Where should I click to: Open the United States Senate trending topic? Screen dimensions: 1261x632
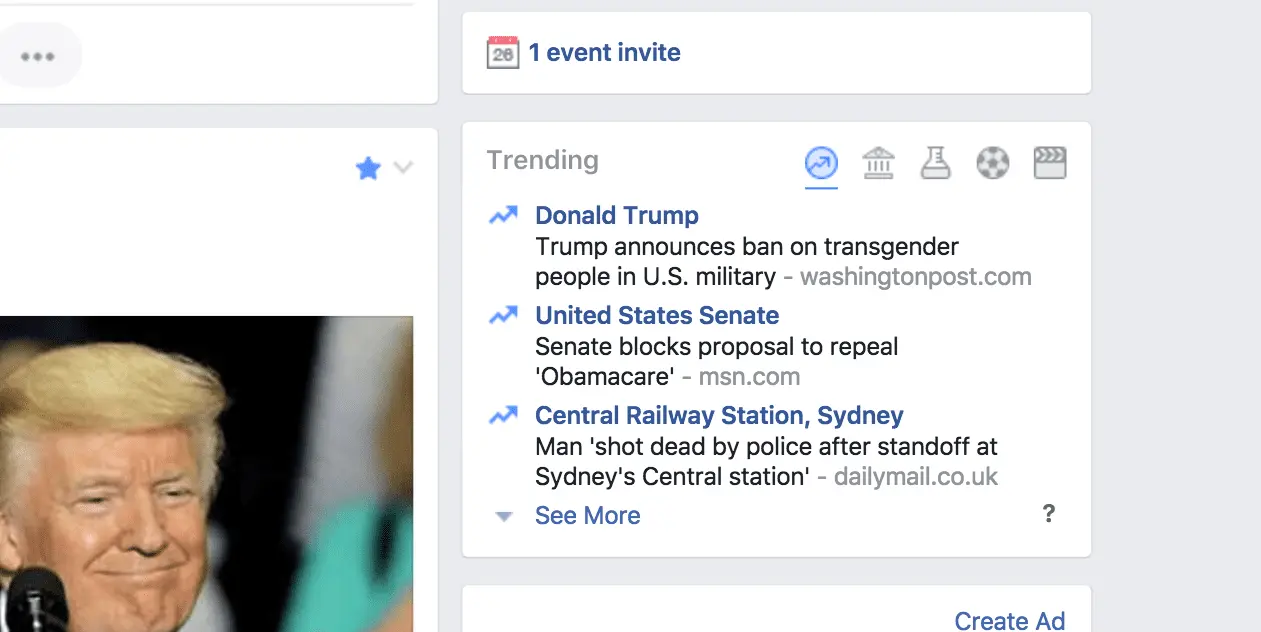[x=657, y=315]
